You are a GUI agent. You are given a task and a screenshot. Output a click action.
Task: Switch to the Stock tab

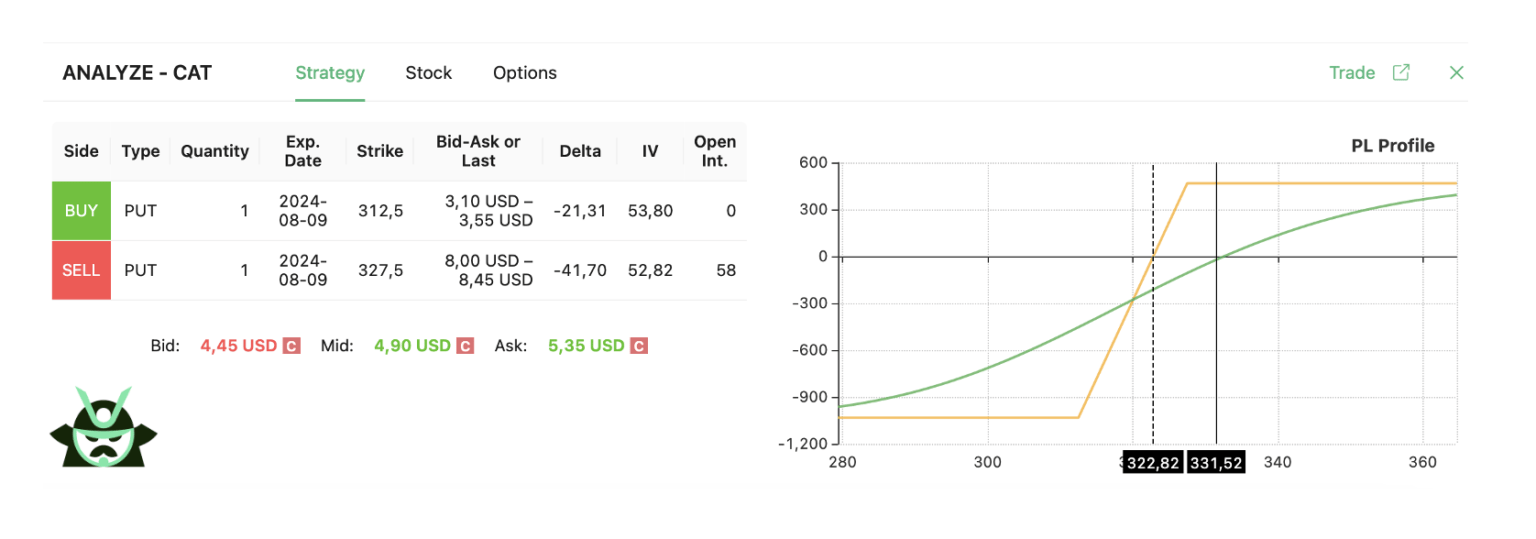tap(428, 73)
